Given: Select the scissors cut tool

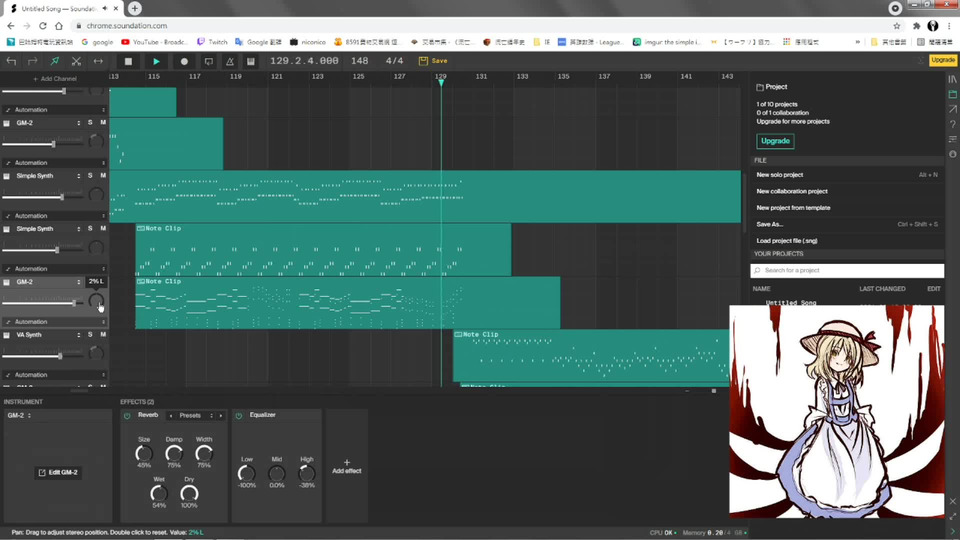Looking at the screenshot, I should [x=76, y=61].
